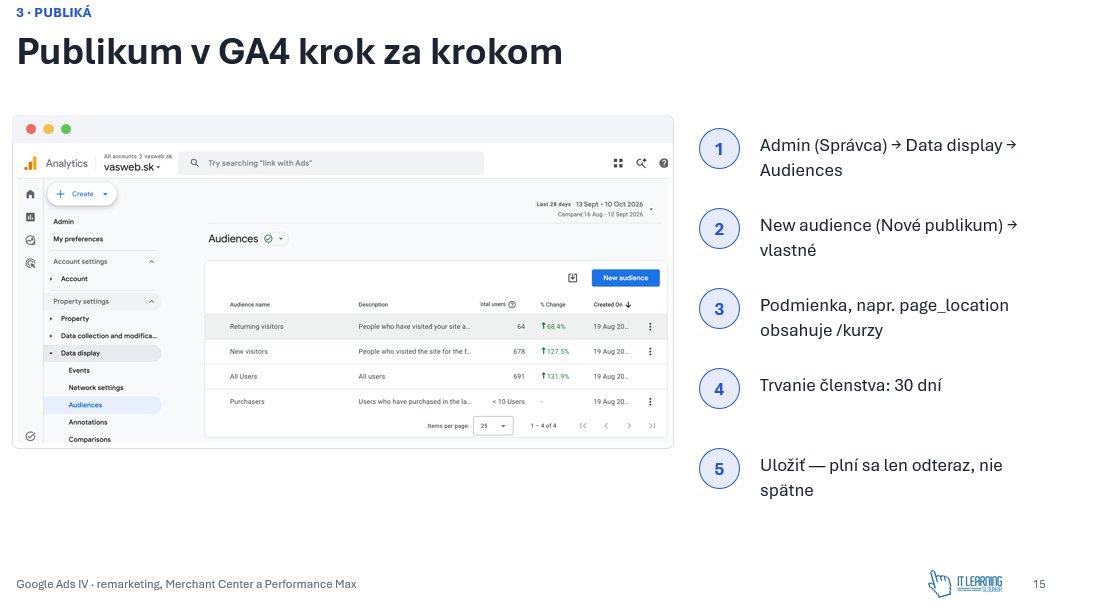Click the Created On sort arrow

[628, 305]
